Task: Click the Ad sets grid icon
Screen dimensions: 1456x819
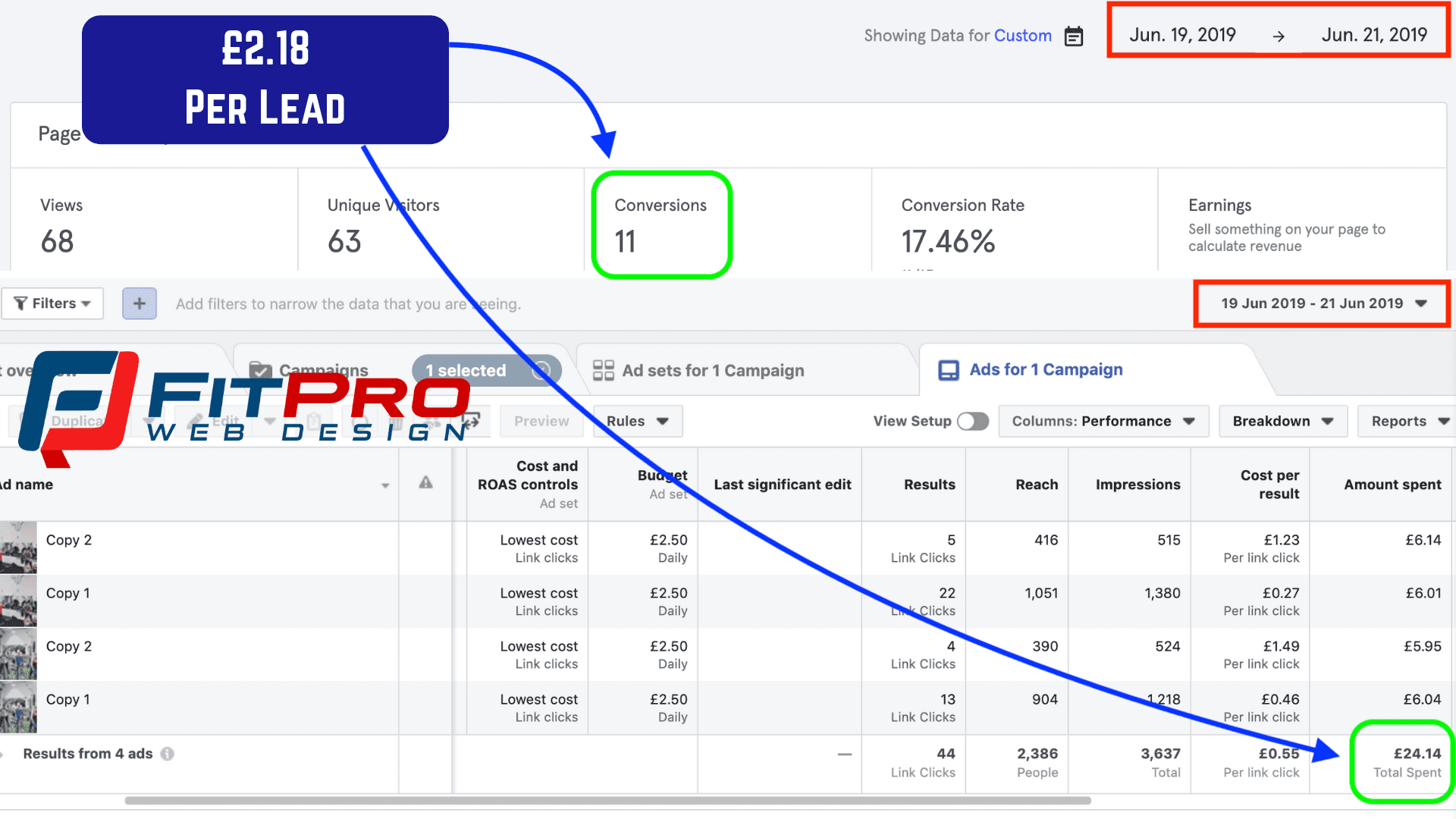Action: [x=604, y=370]
